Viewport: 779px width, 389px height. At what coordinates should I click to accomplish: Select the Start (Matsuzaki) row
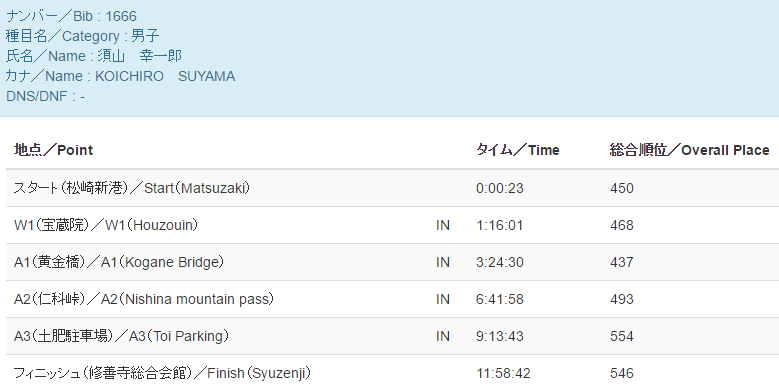[392, 188]
